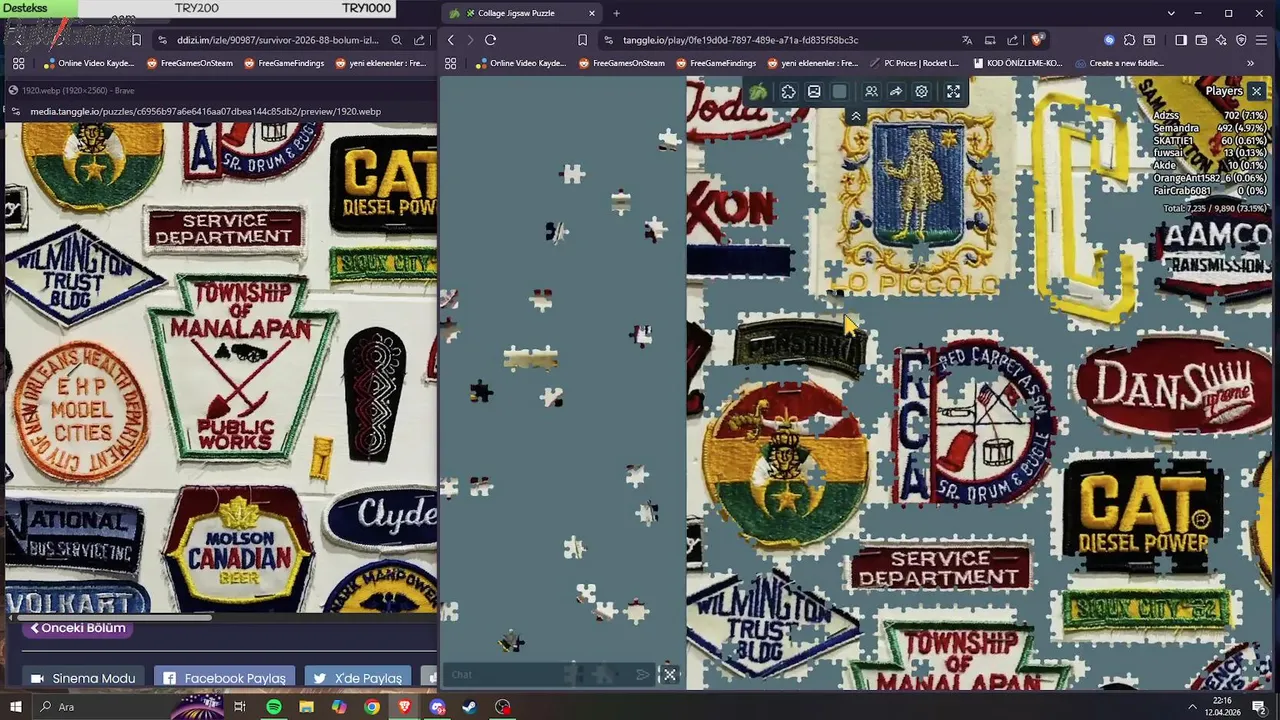Toggle fullscreen mode in the puzzle toolbar

953,92
